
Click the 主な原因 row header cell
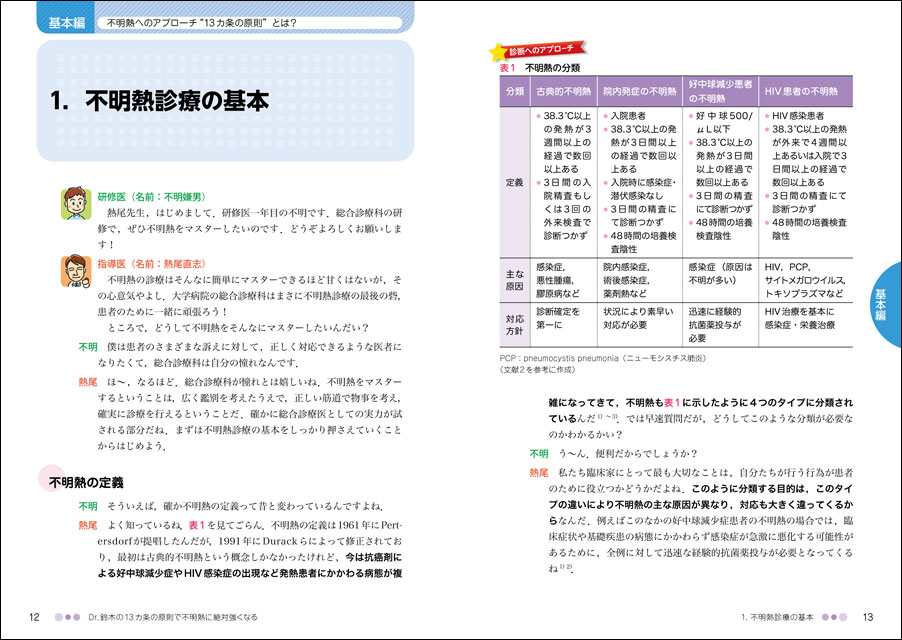pyautogui.click(x=514, y=282)
